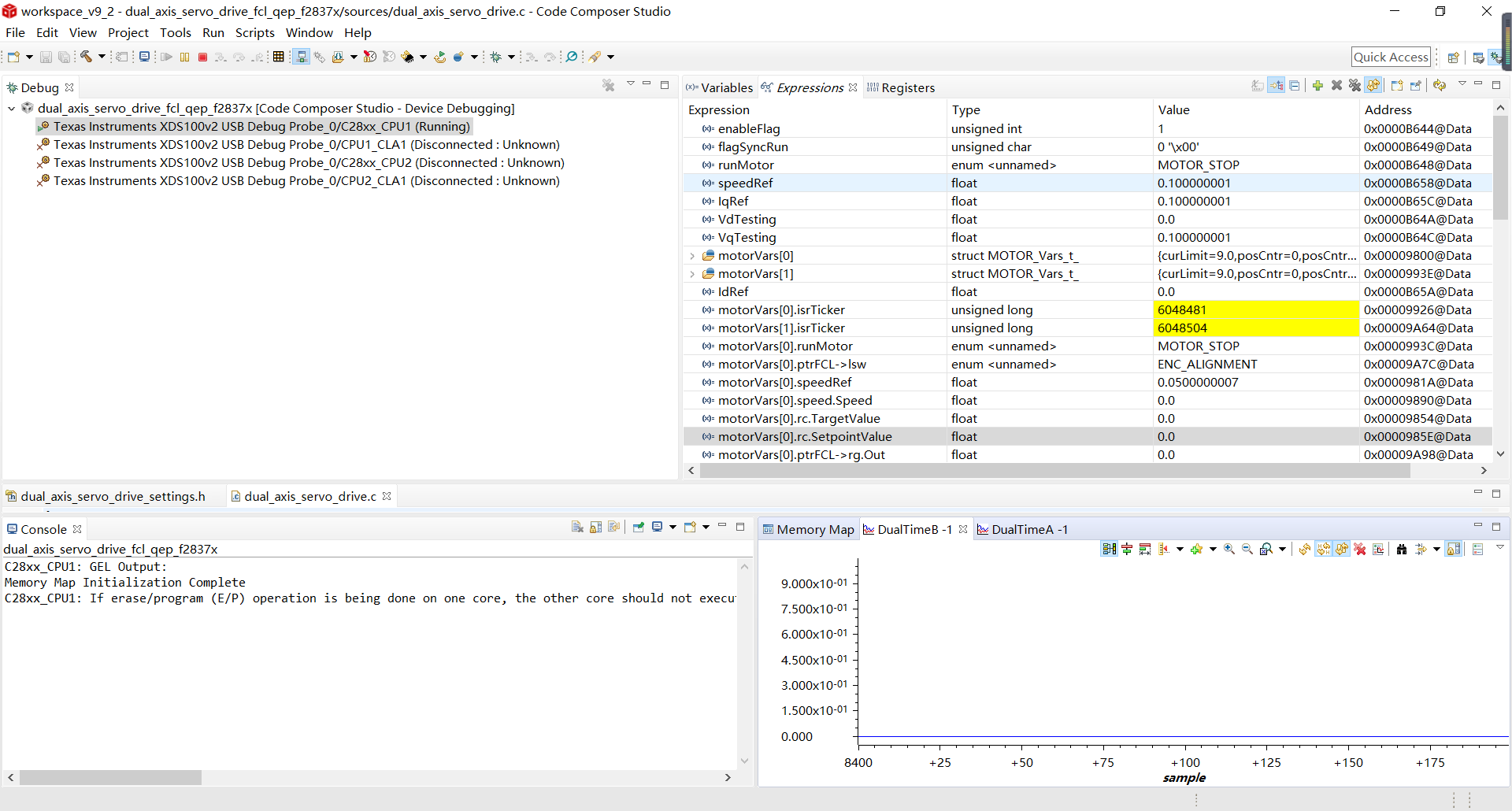Expand the motorVars[0] struct row
The width and height of the screenshot is (1512, 811).
(x=692, y=256)
